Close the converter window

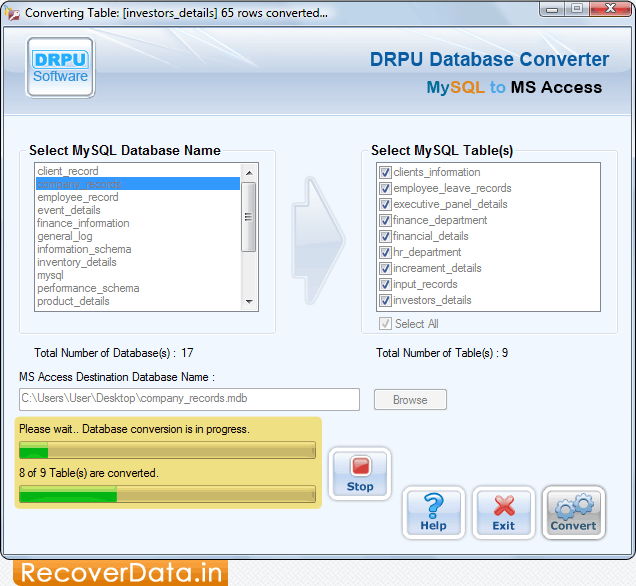point(610,9)
